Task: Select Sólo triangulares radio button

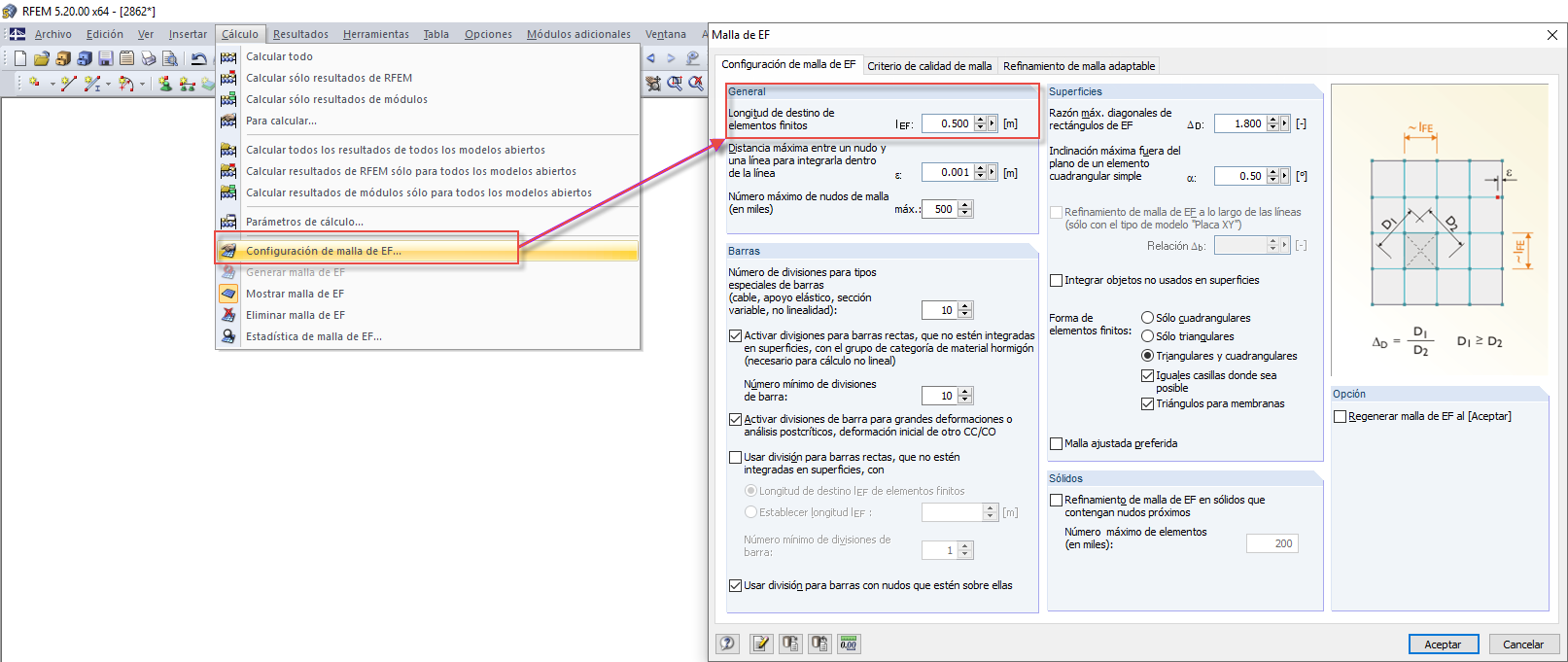Action: point(1147,336)
